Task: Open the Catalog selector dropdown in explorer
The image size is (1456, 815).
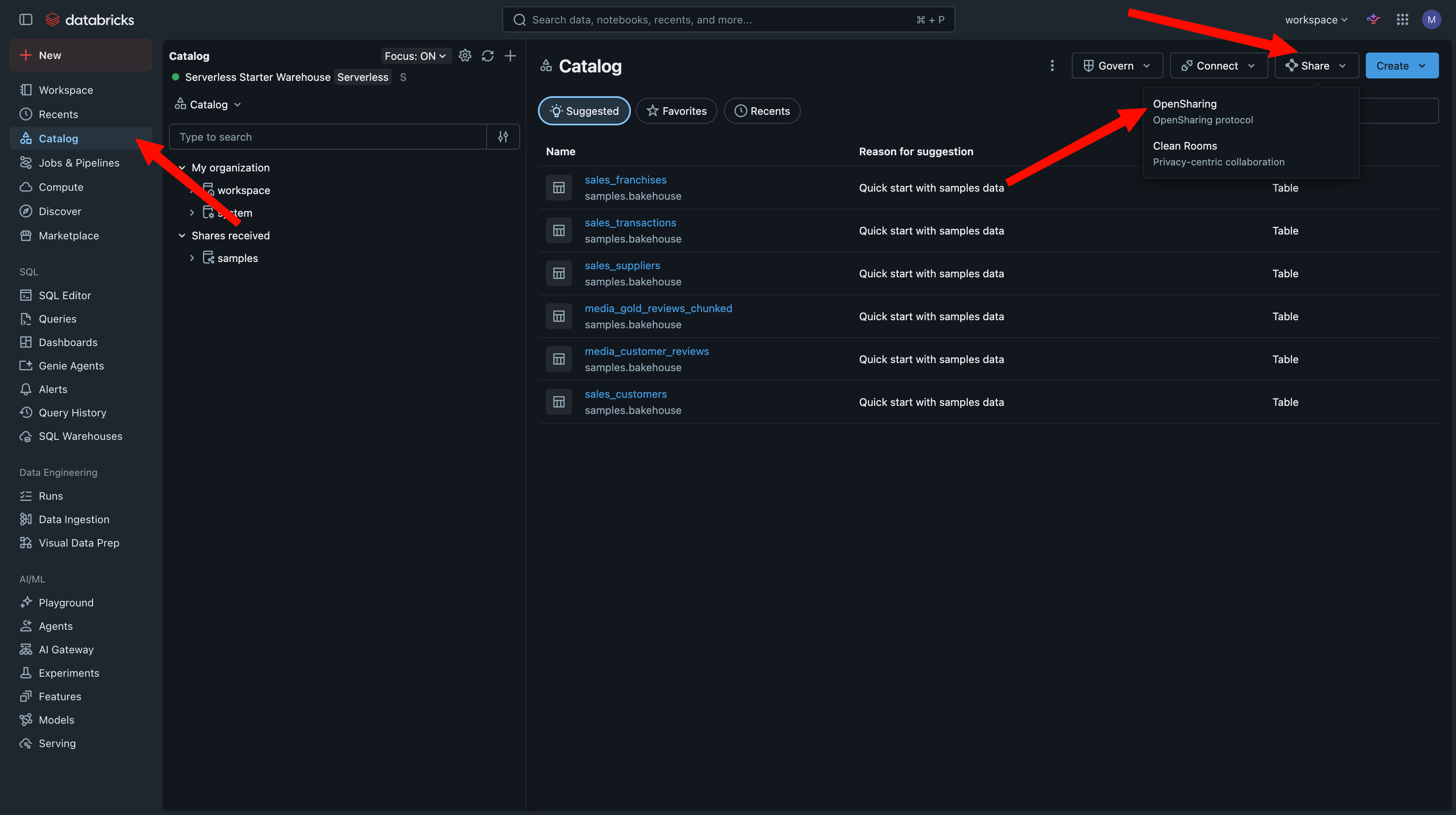Action: point(208,104)
